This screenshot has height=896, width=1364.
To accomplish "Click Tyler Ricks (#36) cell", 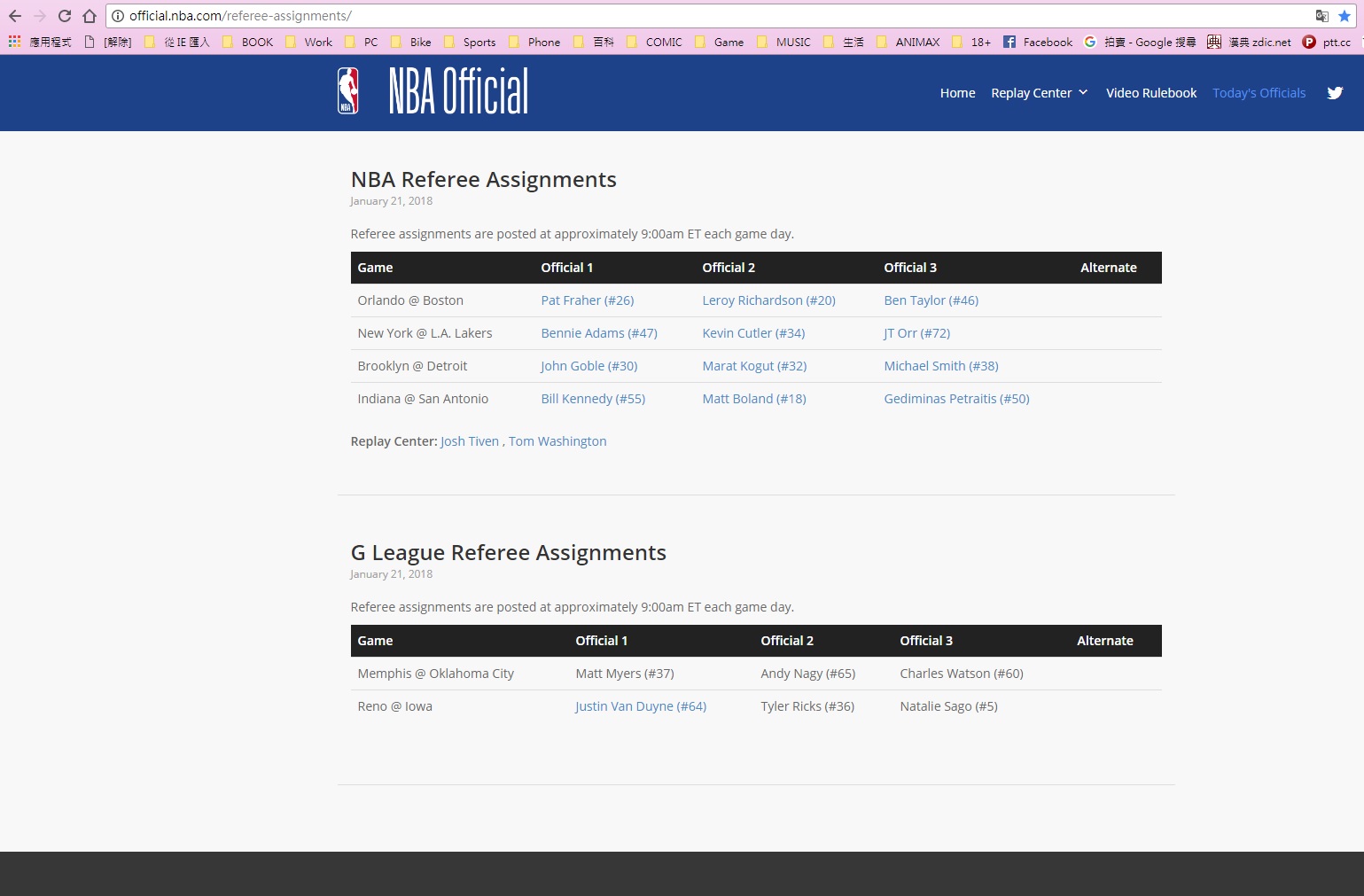I will (x=807, y=706).
